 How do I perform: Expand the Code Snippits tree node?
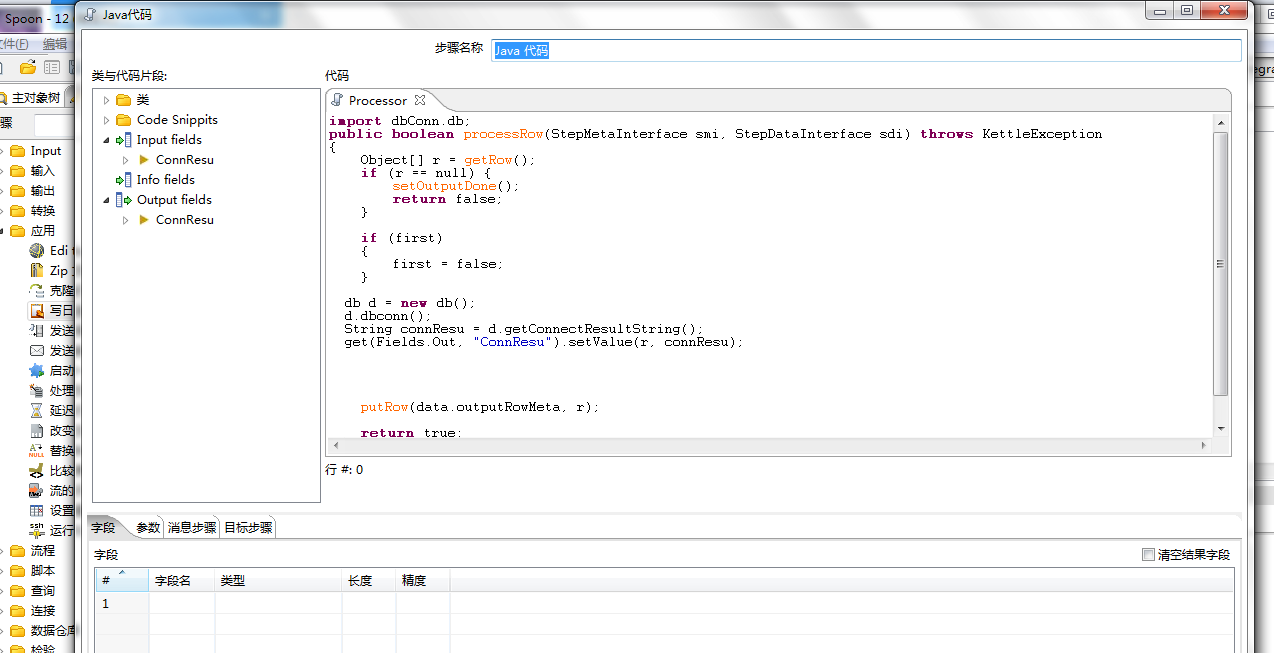pos(106,120)
